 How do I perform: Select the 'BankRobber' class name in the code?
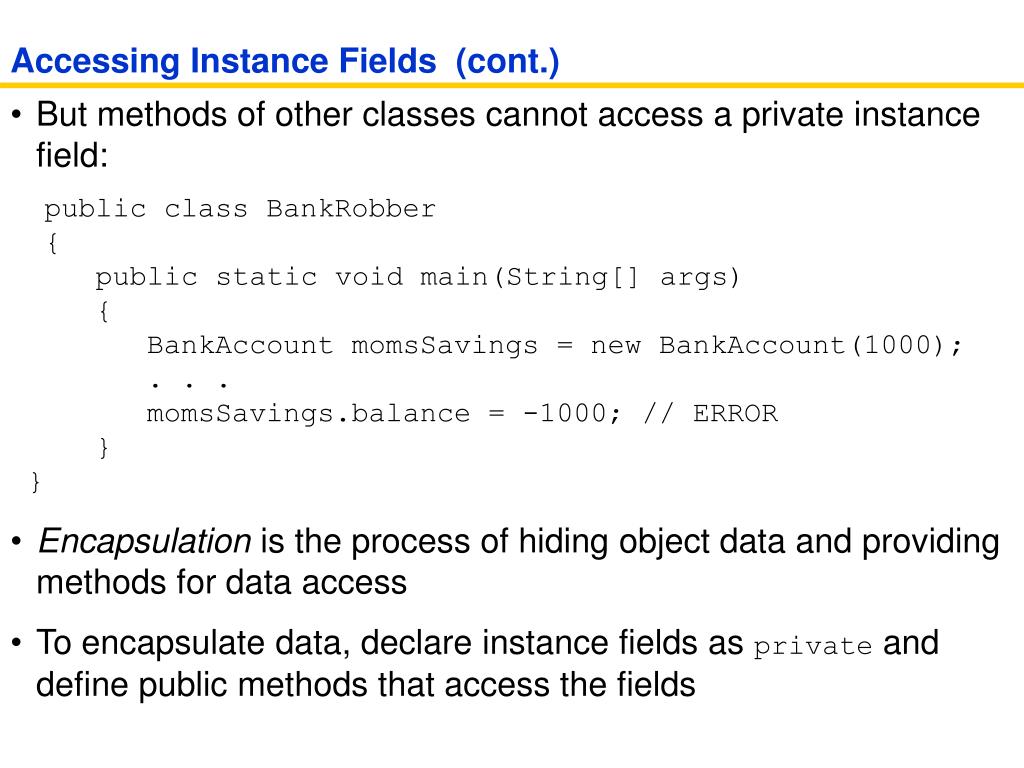click(x=351, y=209)
